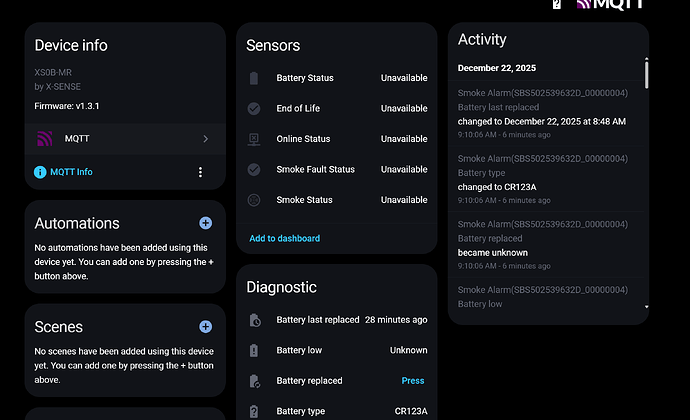Open the Battery type CR123A row
This screenshot has height=420, width=690.
338,411
